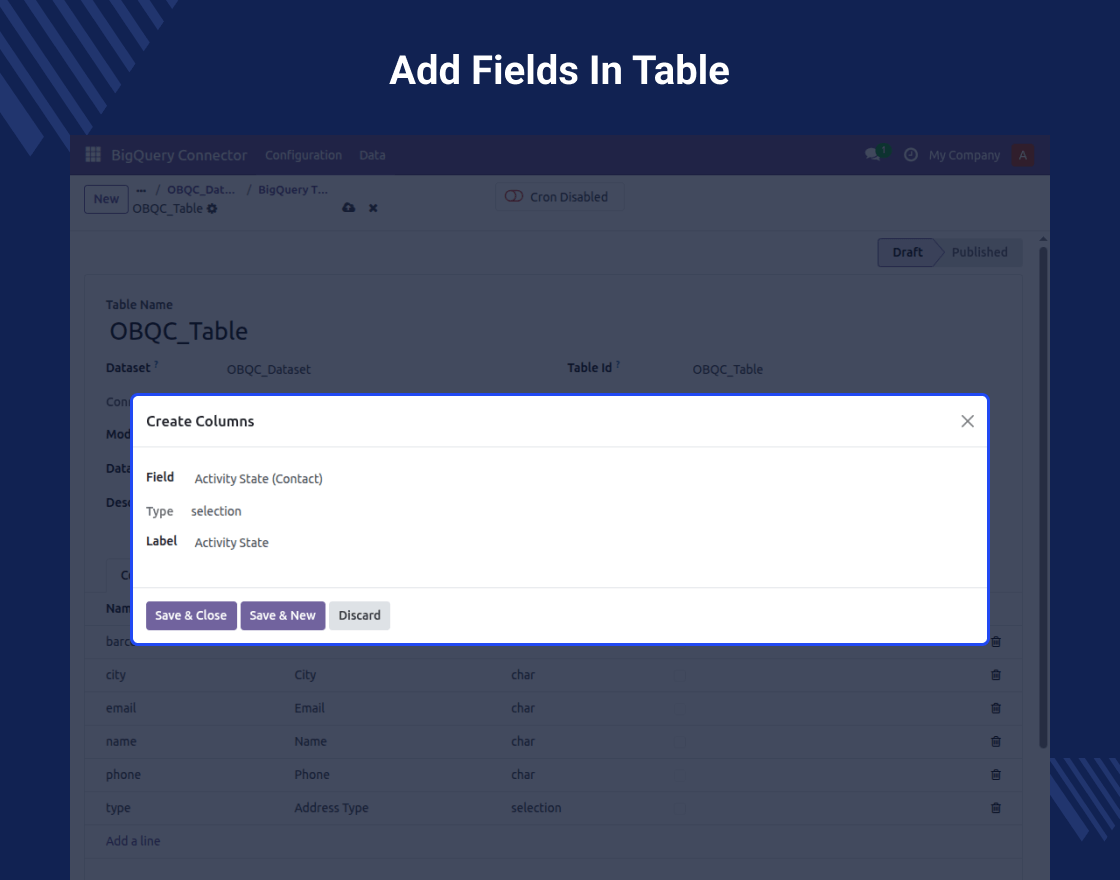Select the Published status stage
The image size is (1120, 880).
coord(979,252)
